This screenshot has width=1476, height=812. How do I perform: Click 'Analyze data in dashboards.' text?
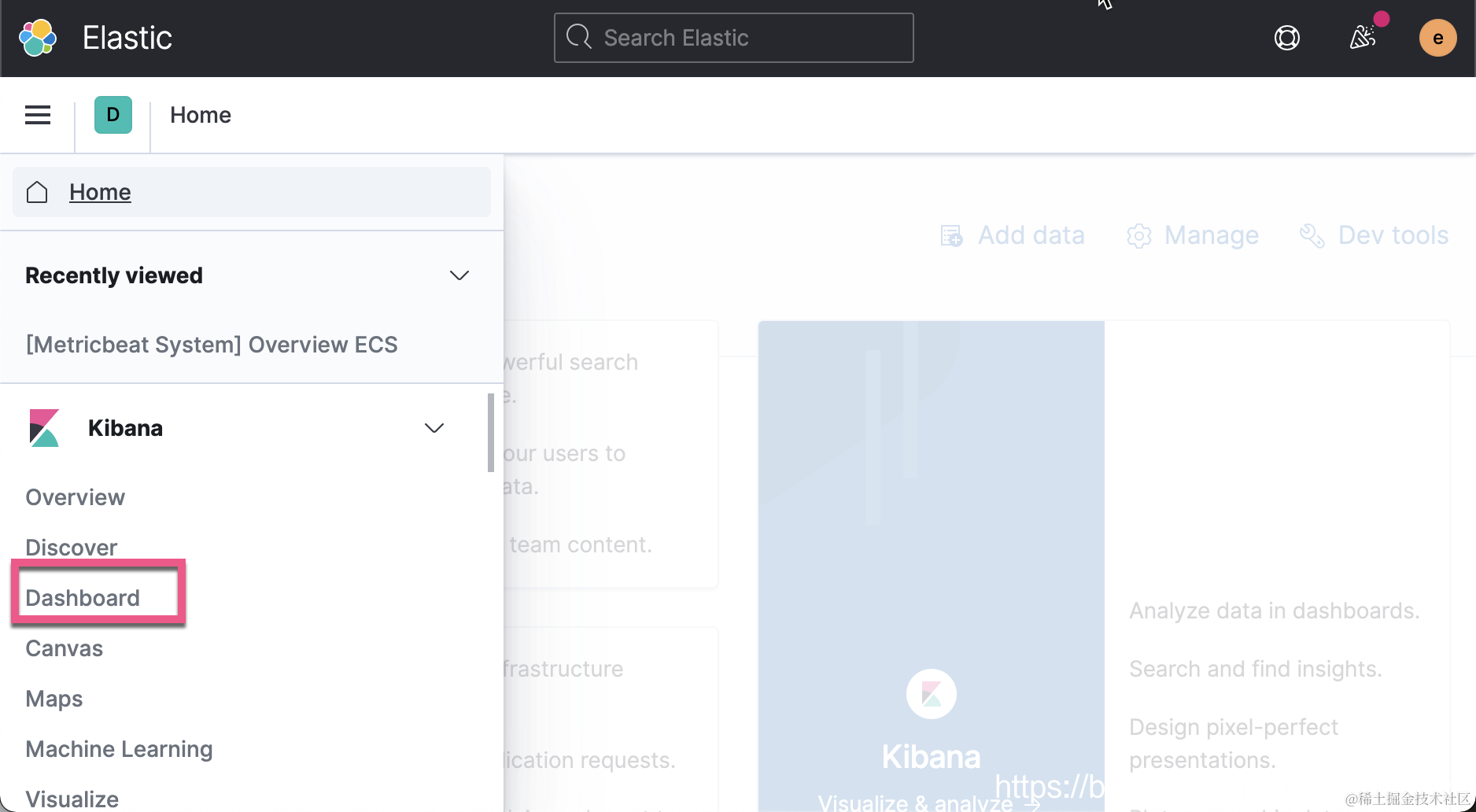(1275, 611)
